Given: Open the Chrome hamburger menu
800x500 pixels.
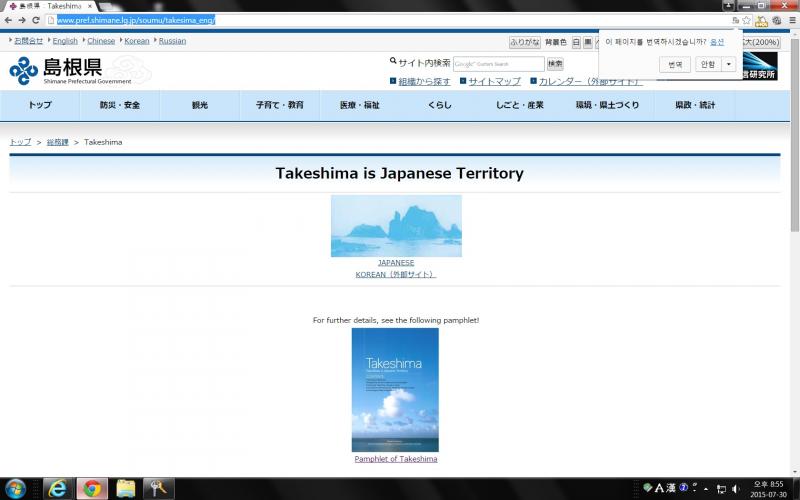Looking at the screenshot, I should pyautogui.click(x=791, y=20).
